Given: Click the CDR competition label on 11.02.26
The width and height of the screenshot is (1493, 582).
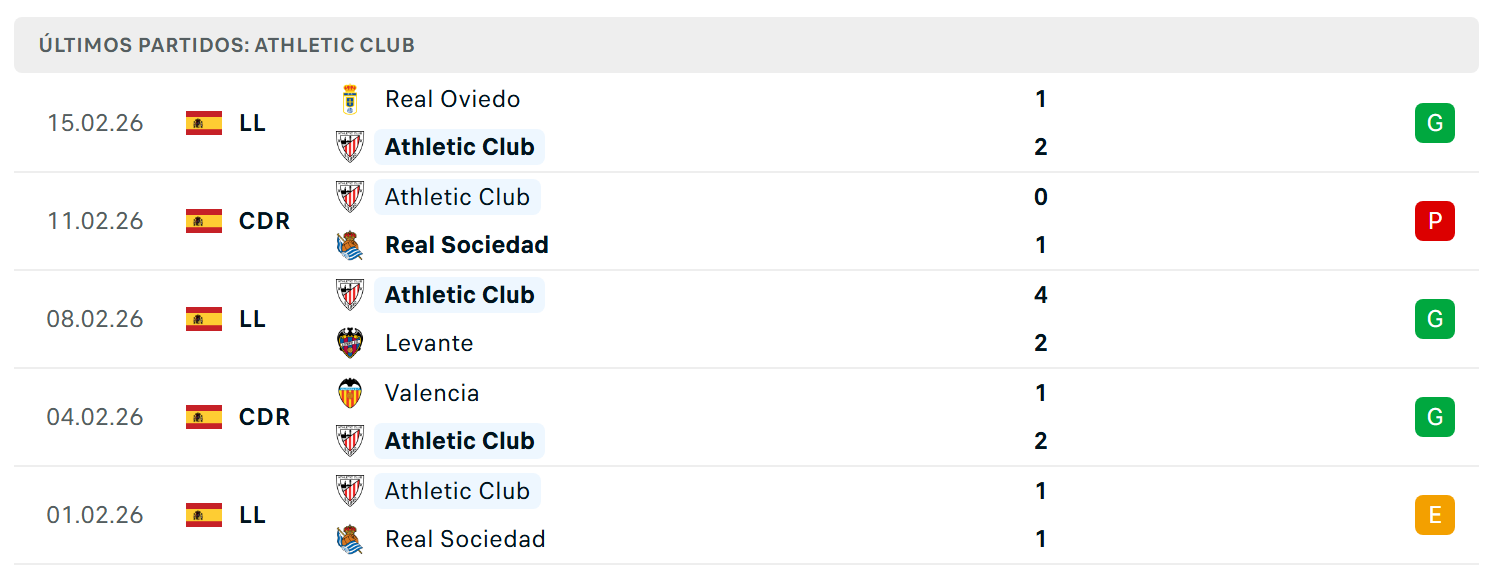Looking at the screenshot, I should click(265, 221).
